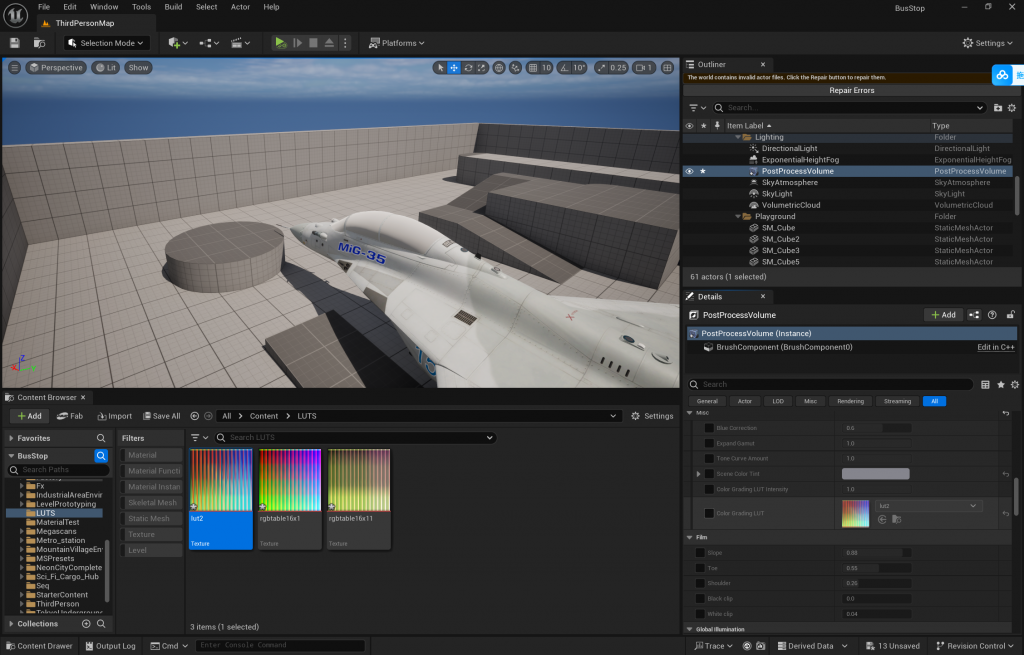Open the Details panel settings gear

click(1013, 384)
